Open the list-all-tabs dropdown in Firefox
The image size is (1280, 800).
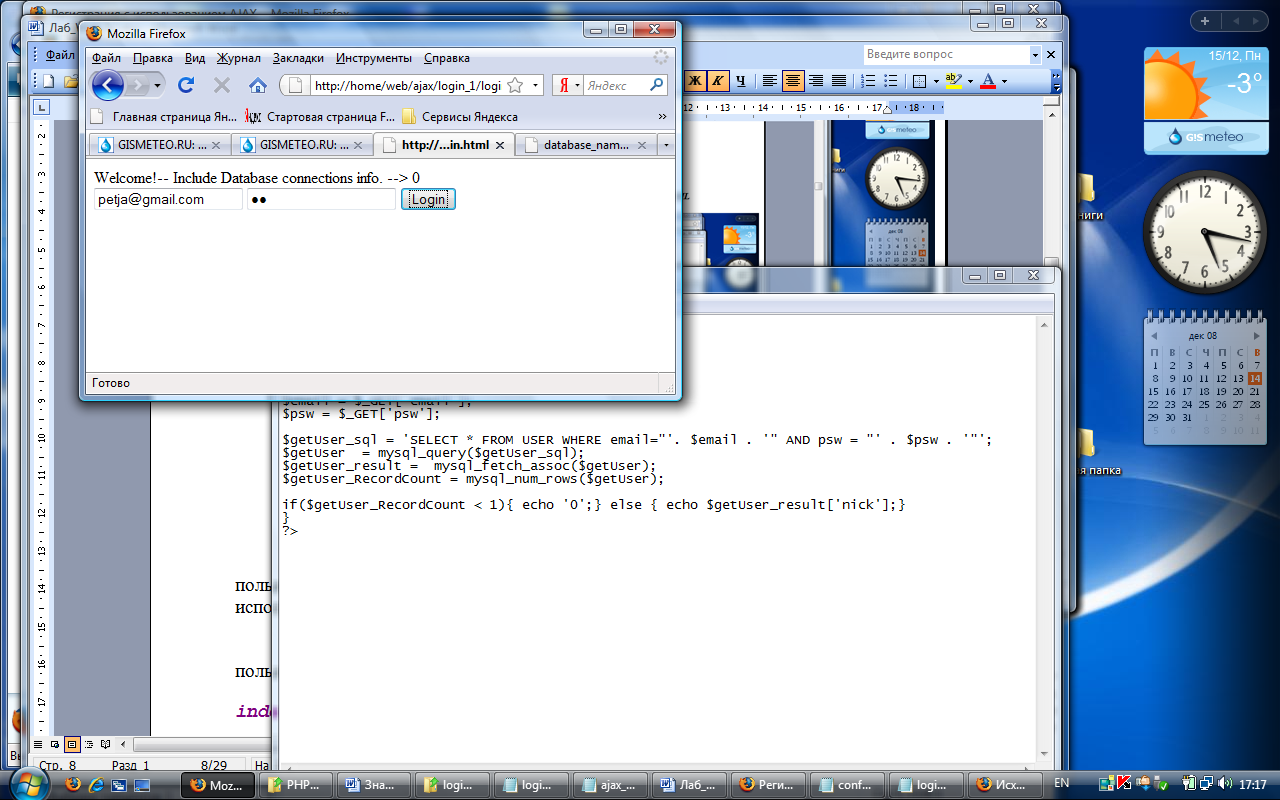tap(665, 145)
